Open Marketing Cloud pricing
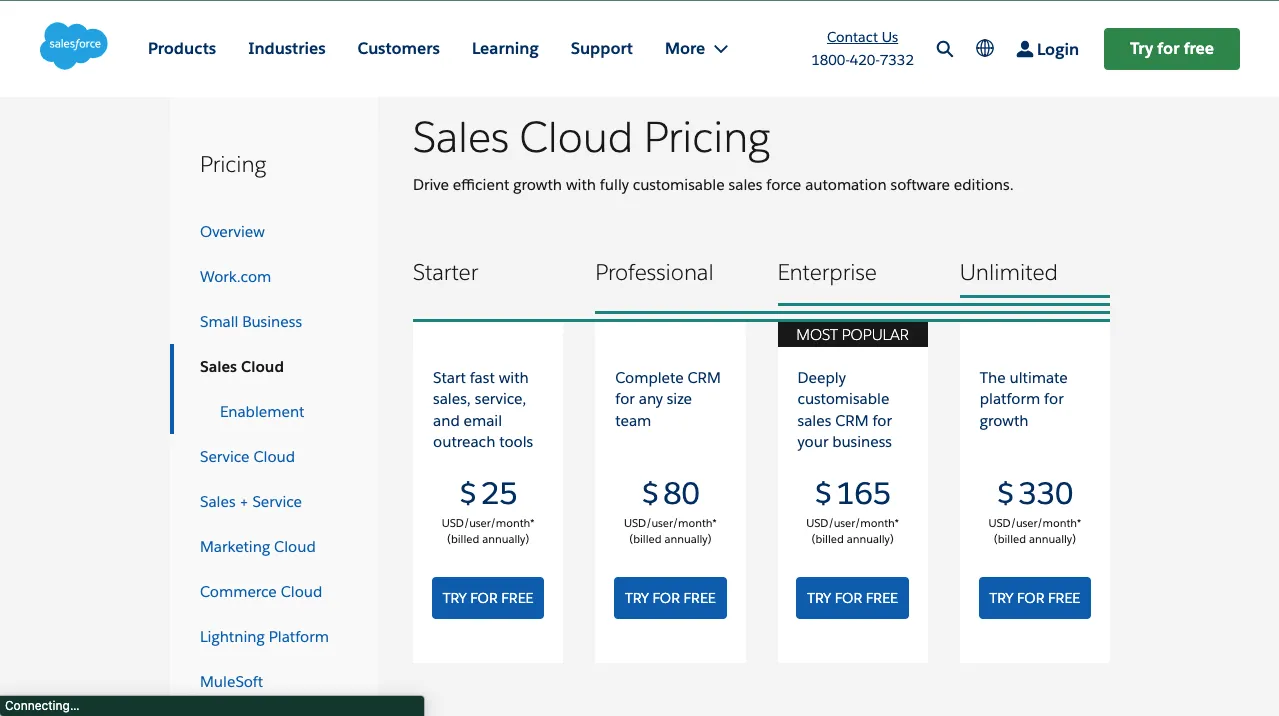Image resolution: width=1279 pixels, height=716 pixels. coord(258,547)
